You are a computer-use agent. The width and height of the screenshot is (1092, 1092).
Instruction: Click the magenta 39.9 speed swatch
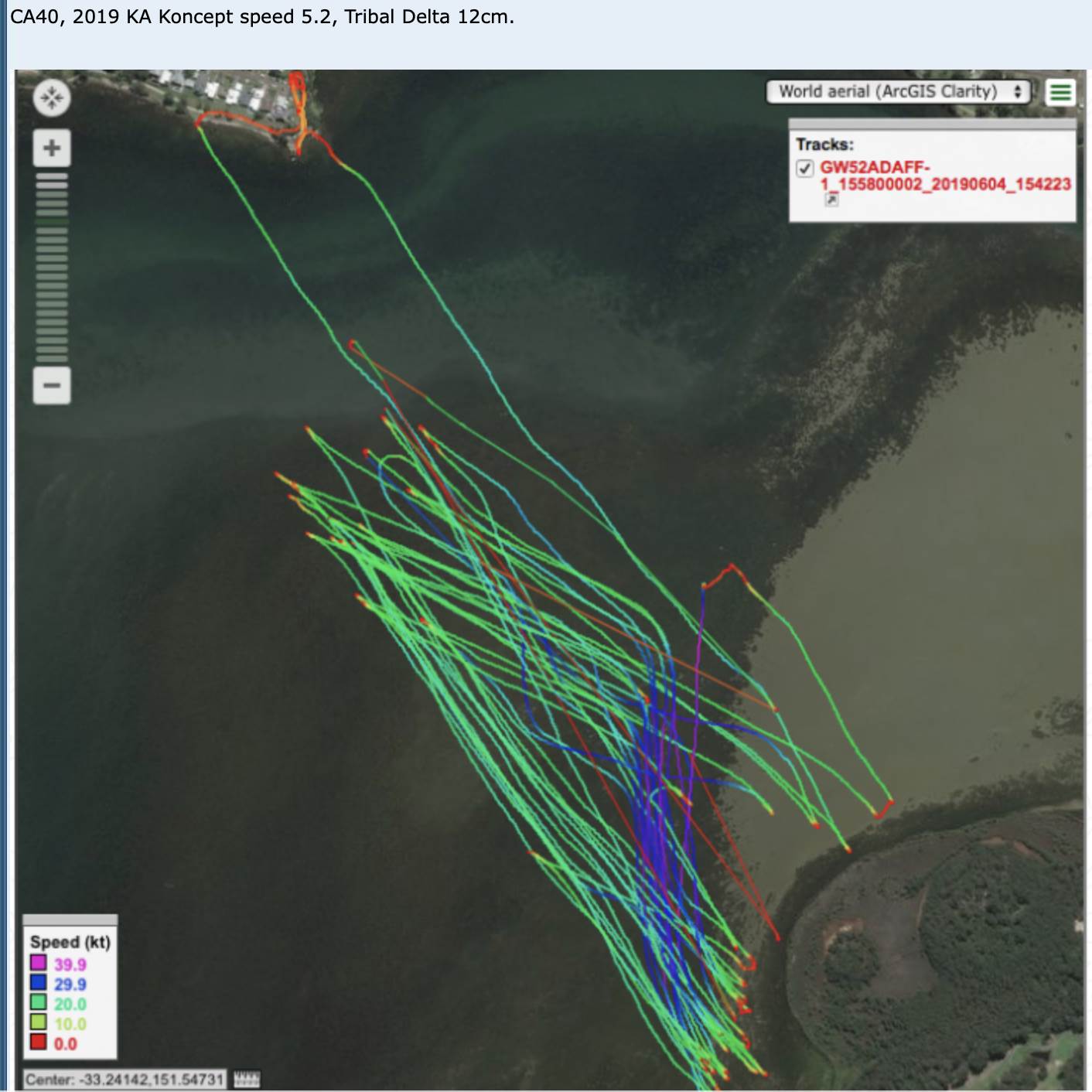coord(38,963)
